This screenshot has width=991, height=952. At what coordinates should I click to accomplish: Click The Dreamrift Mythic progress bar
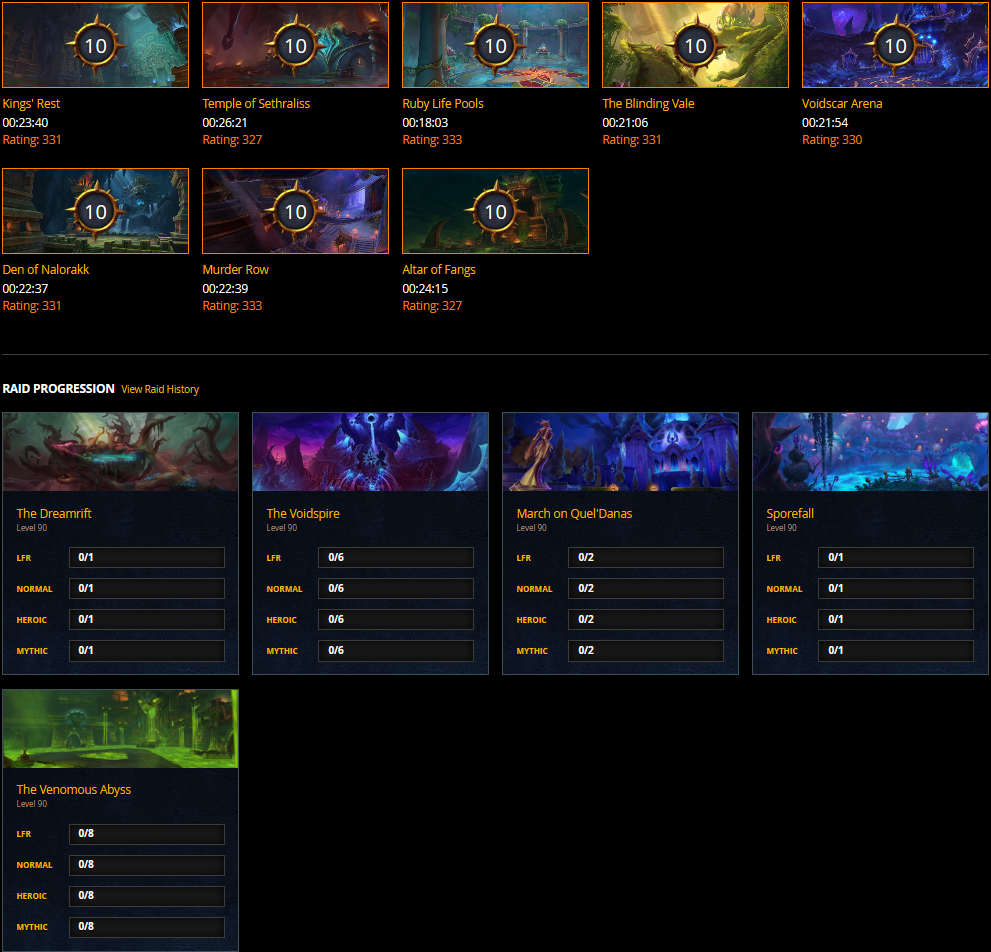coord(147,650)
